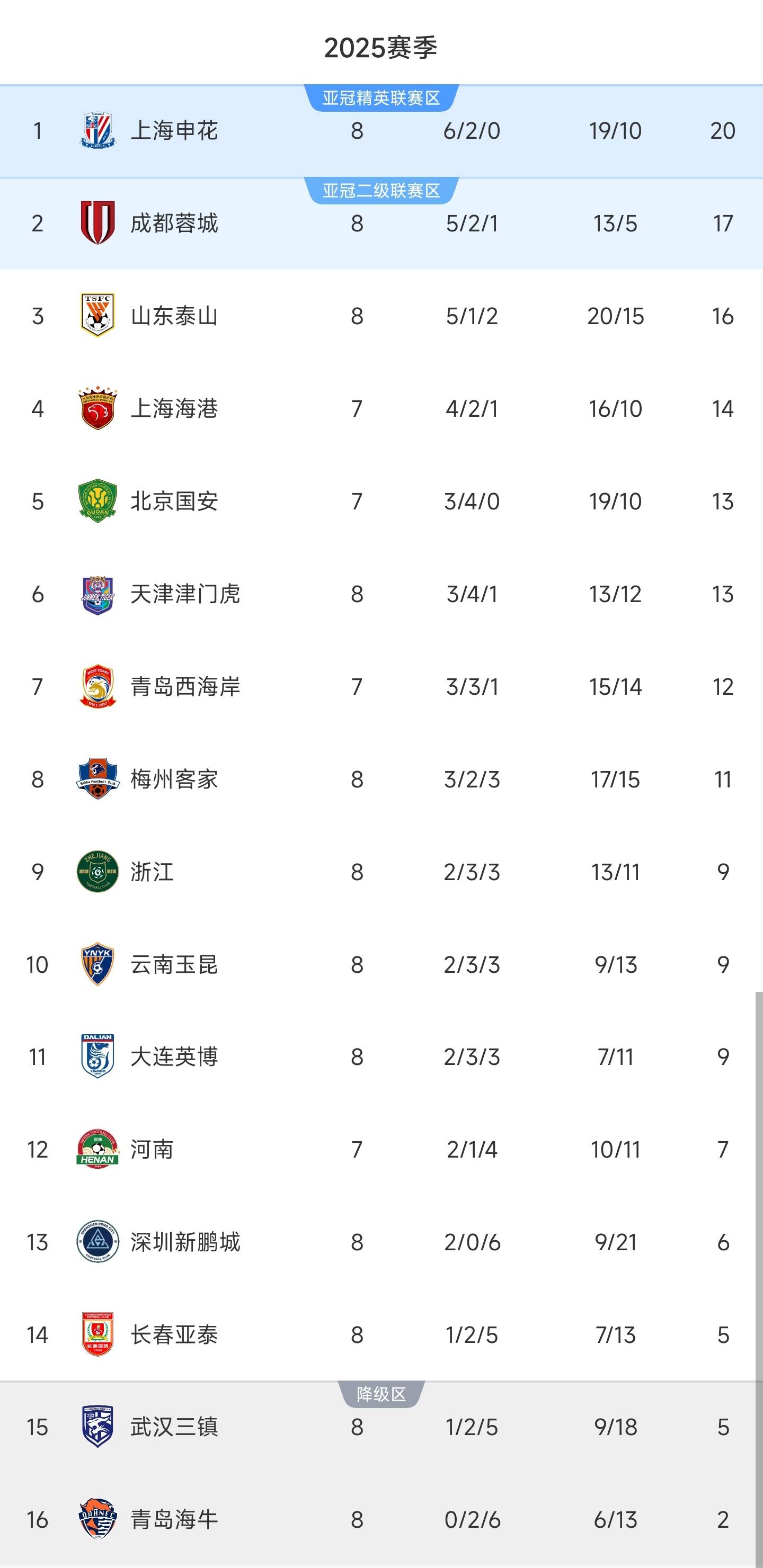Click the Shanghai Shenhua club crest

[97, 130]
